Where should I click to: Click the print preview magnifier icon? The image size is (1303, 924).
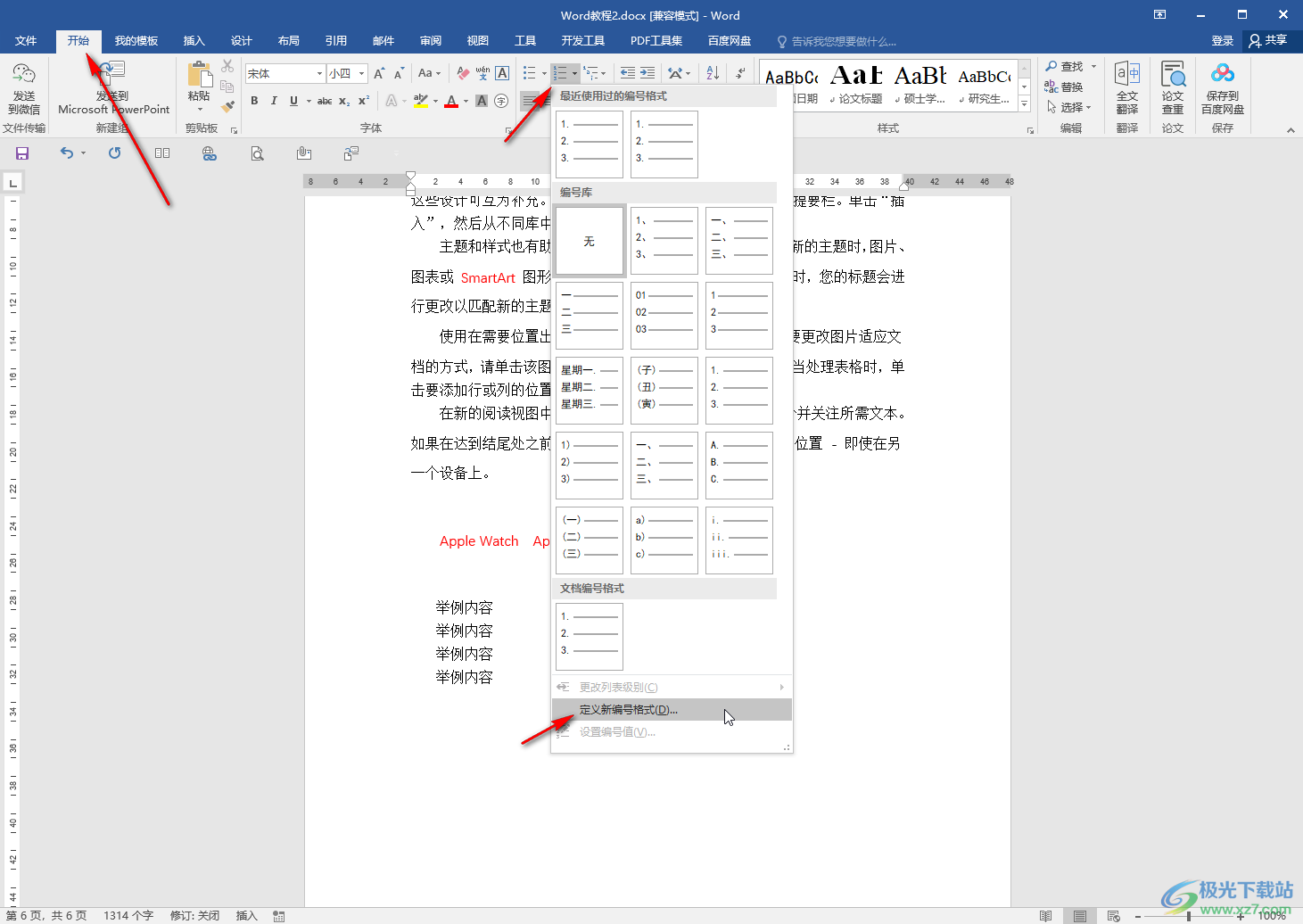(257, 153)
